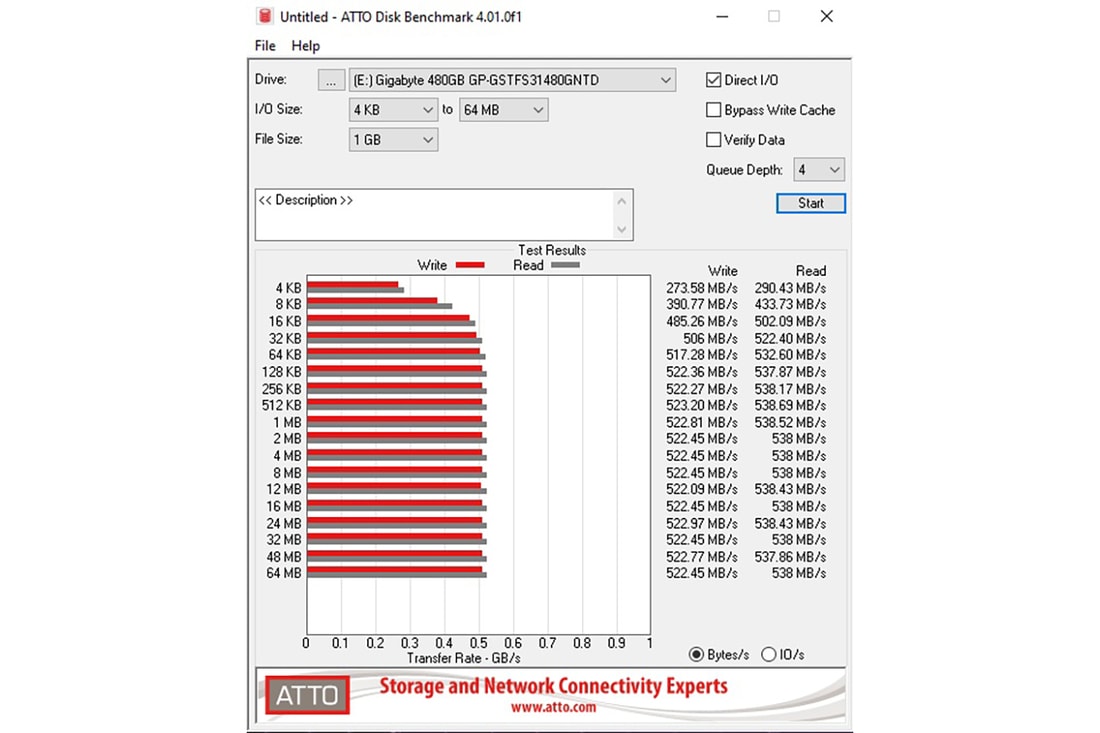
Task: Open the I/O Size minimum 4 KB dropdown
Action: point(393,110)
